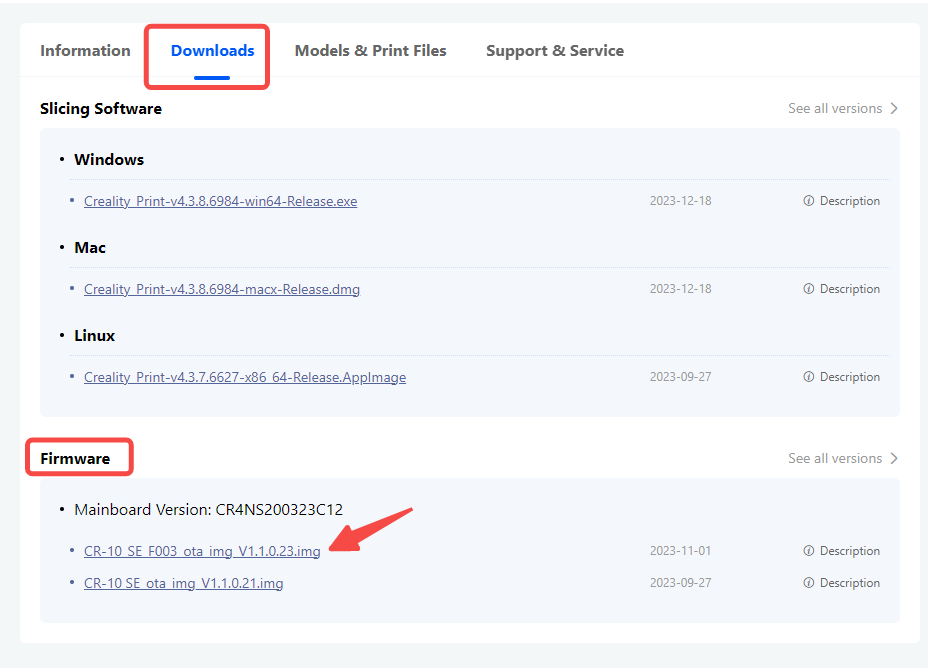Click Description label for V1.1.0.23 firmware
This screenshot has width=928, height=668.
pos(850,551)
